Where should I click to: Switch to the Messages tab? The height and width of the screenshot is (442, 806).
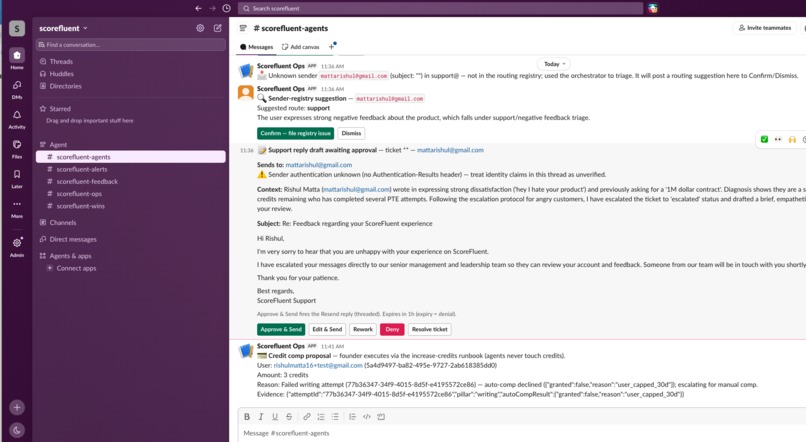(x=257, y=47)
